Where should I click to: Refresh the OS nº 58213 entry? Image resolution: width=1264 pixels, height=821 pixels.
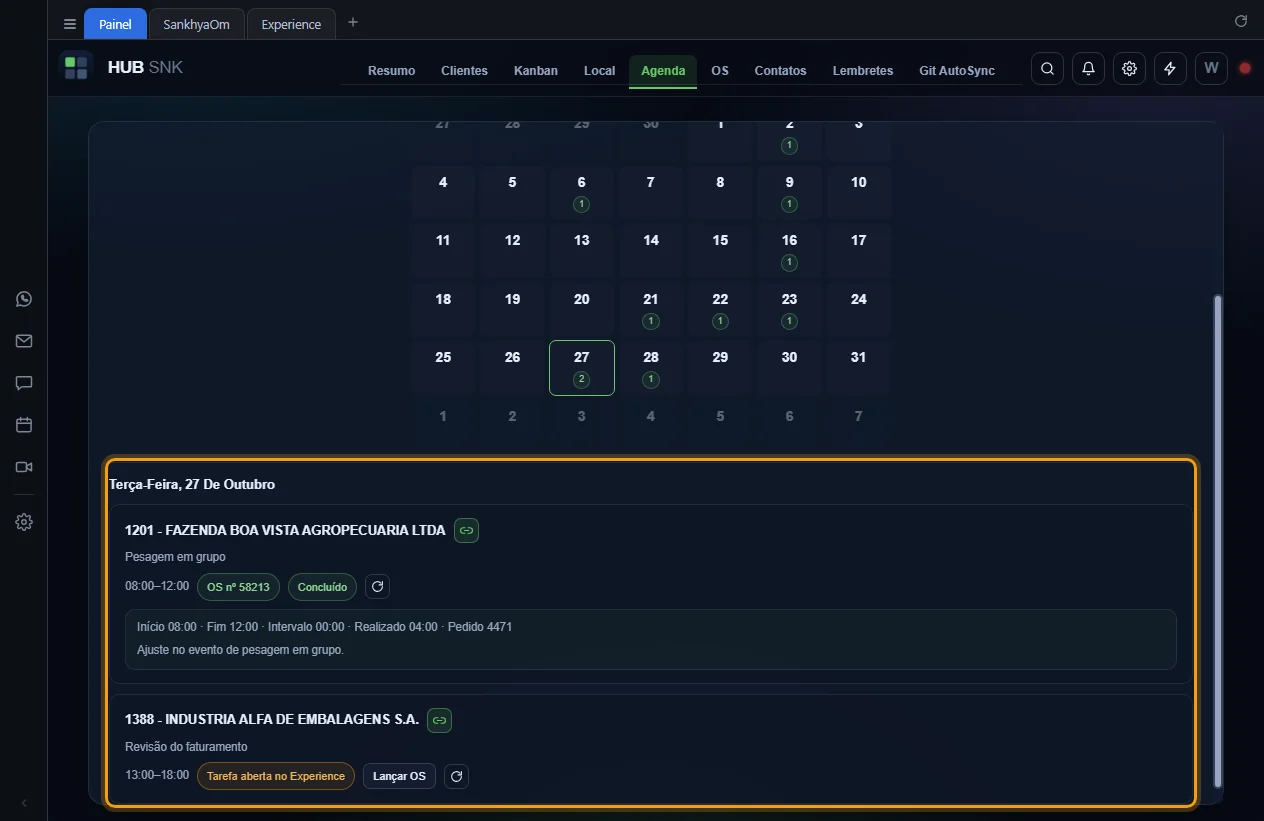coord(377,587)
